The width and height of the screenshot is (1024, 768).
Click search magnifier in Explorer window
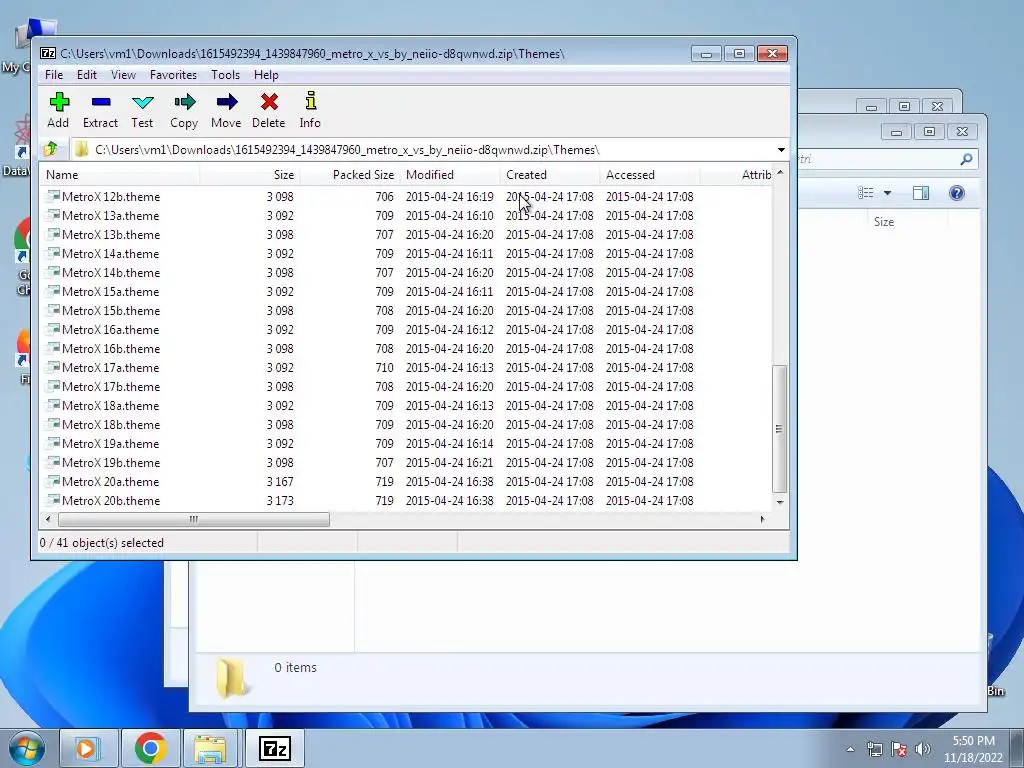point(966,159)
